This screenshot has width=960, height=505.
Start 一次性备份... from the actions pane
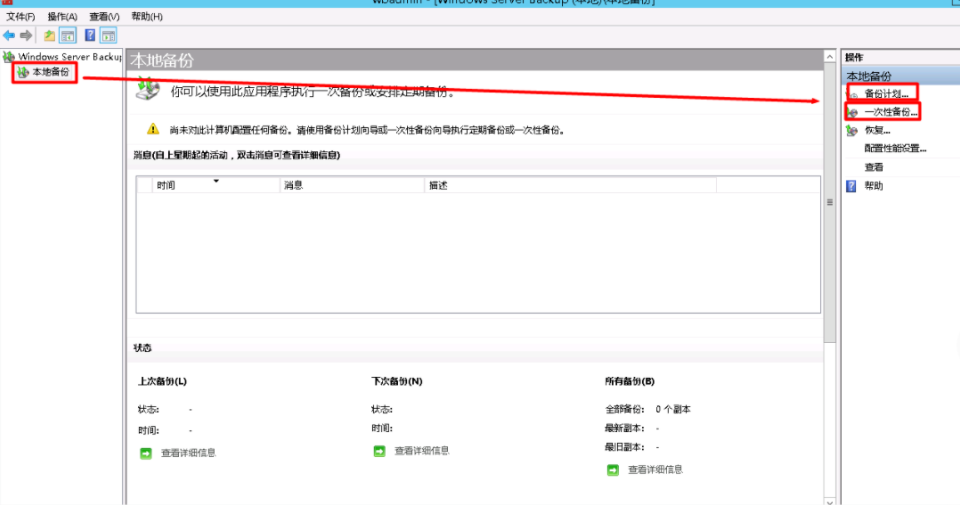point(888,112)
